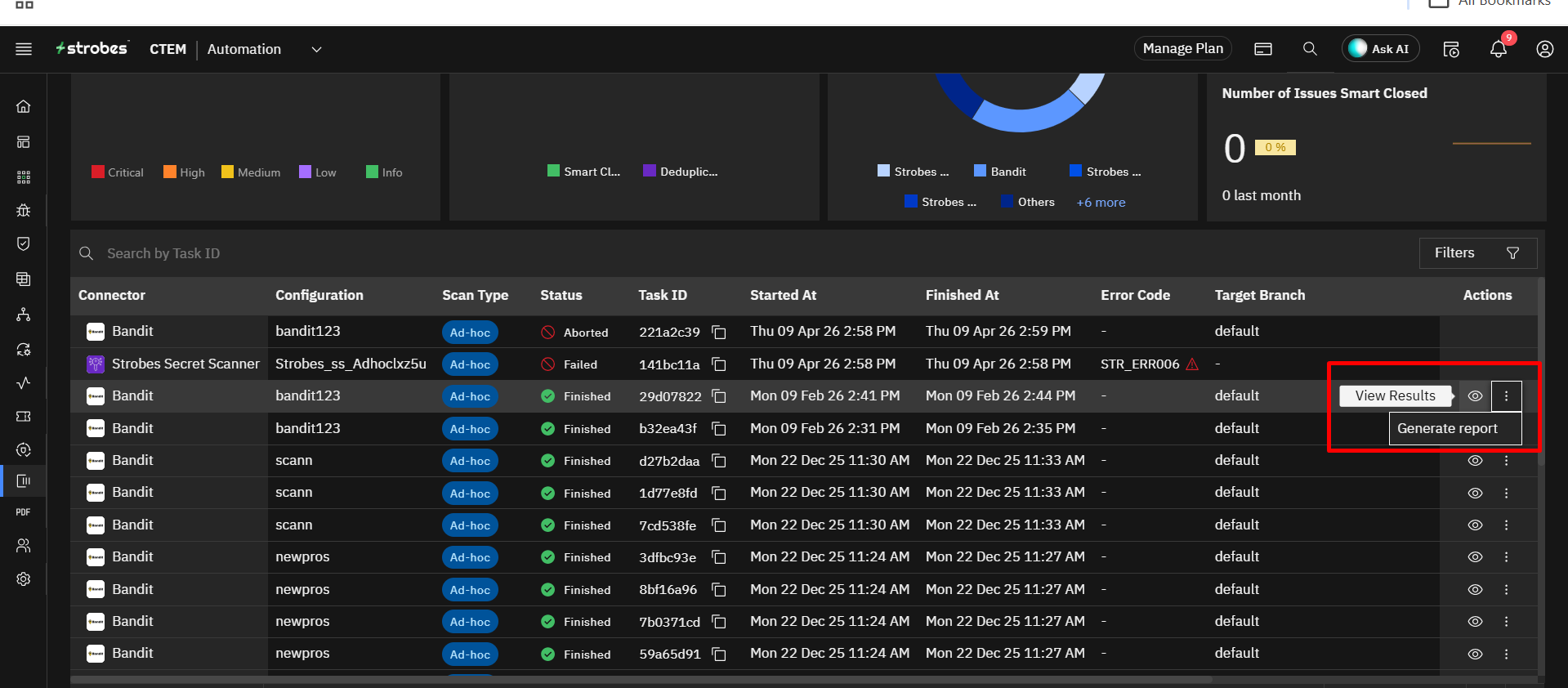Copy Task ID 29d07822
The width and height of the screenshot is (1568, 688).
(x=719, y=396)
